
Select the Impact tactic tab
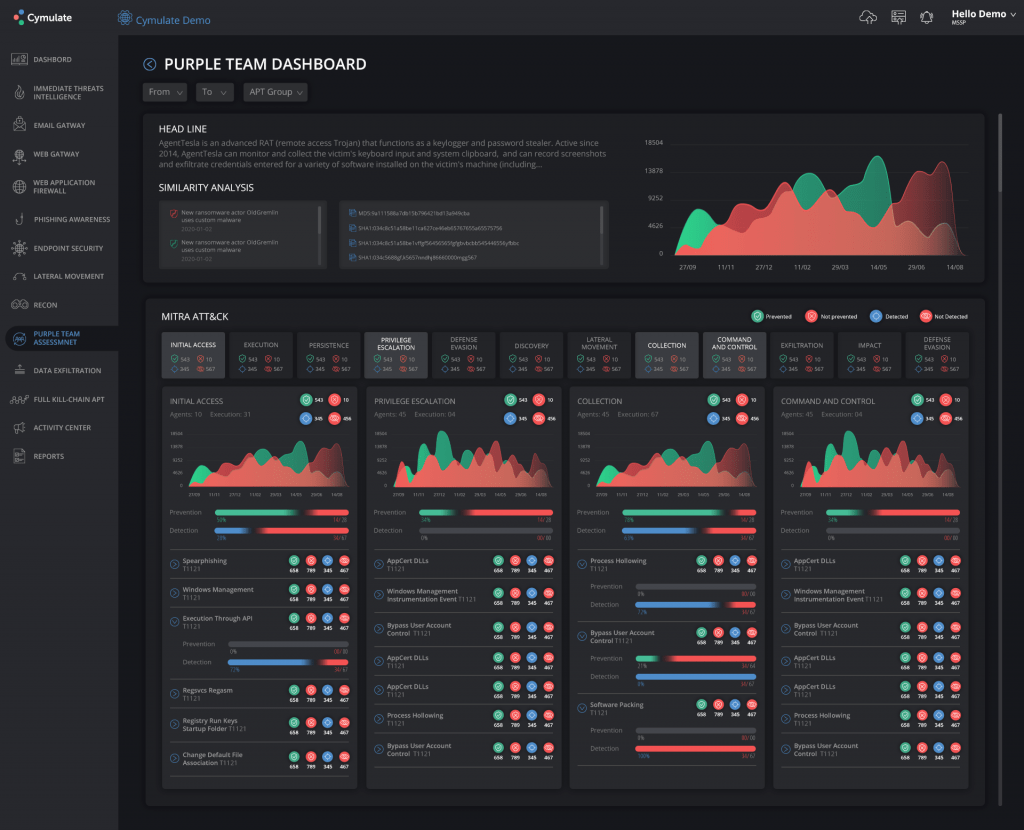click(x=869, y=355)
